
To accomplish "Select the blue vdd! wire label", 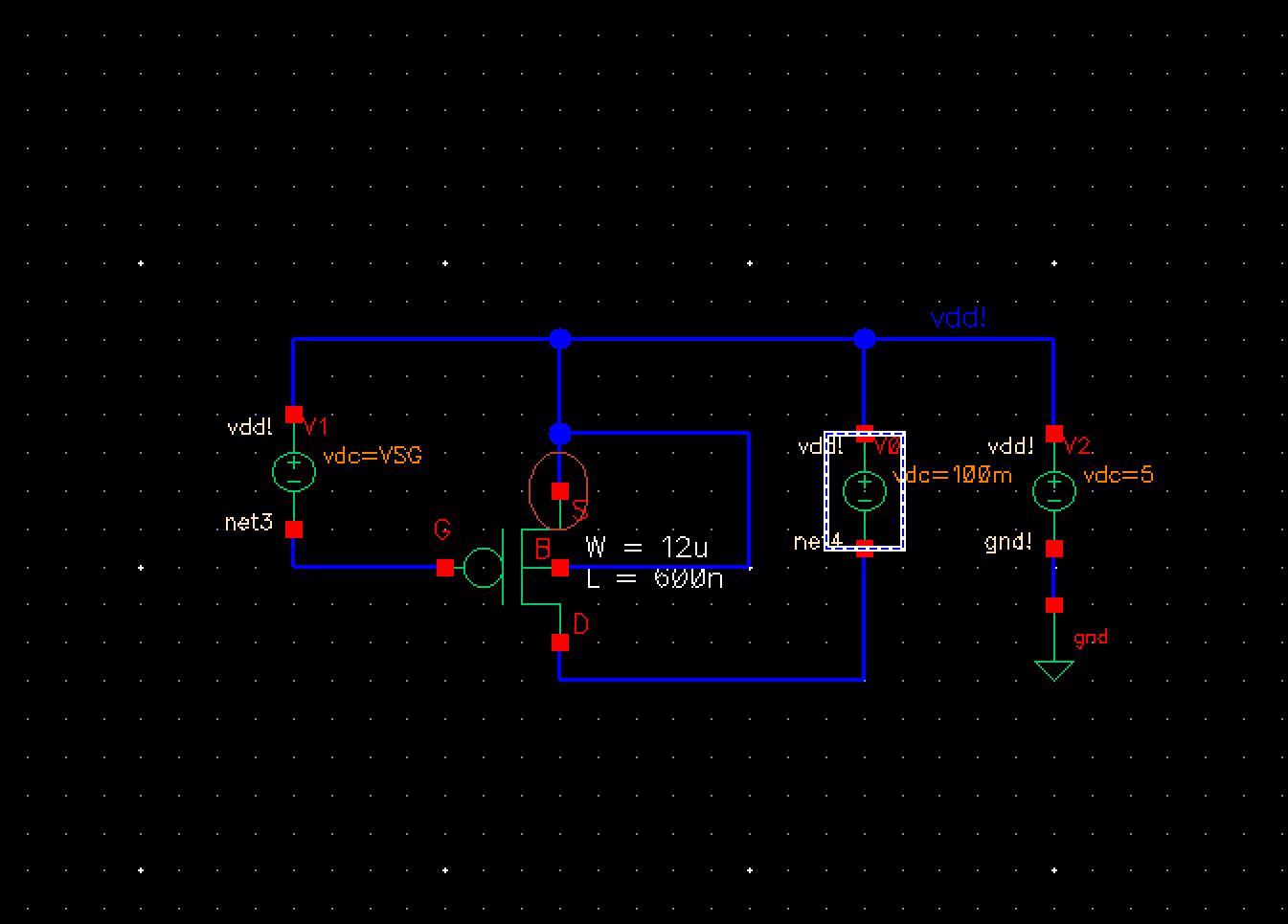I will click(959, 319).
